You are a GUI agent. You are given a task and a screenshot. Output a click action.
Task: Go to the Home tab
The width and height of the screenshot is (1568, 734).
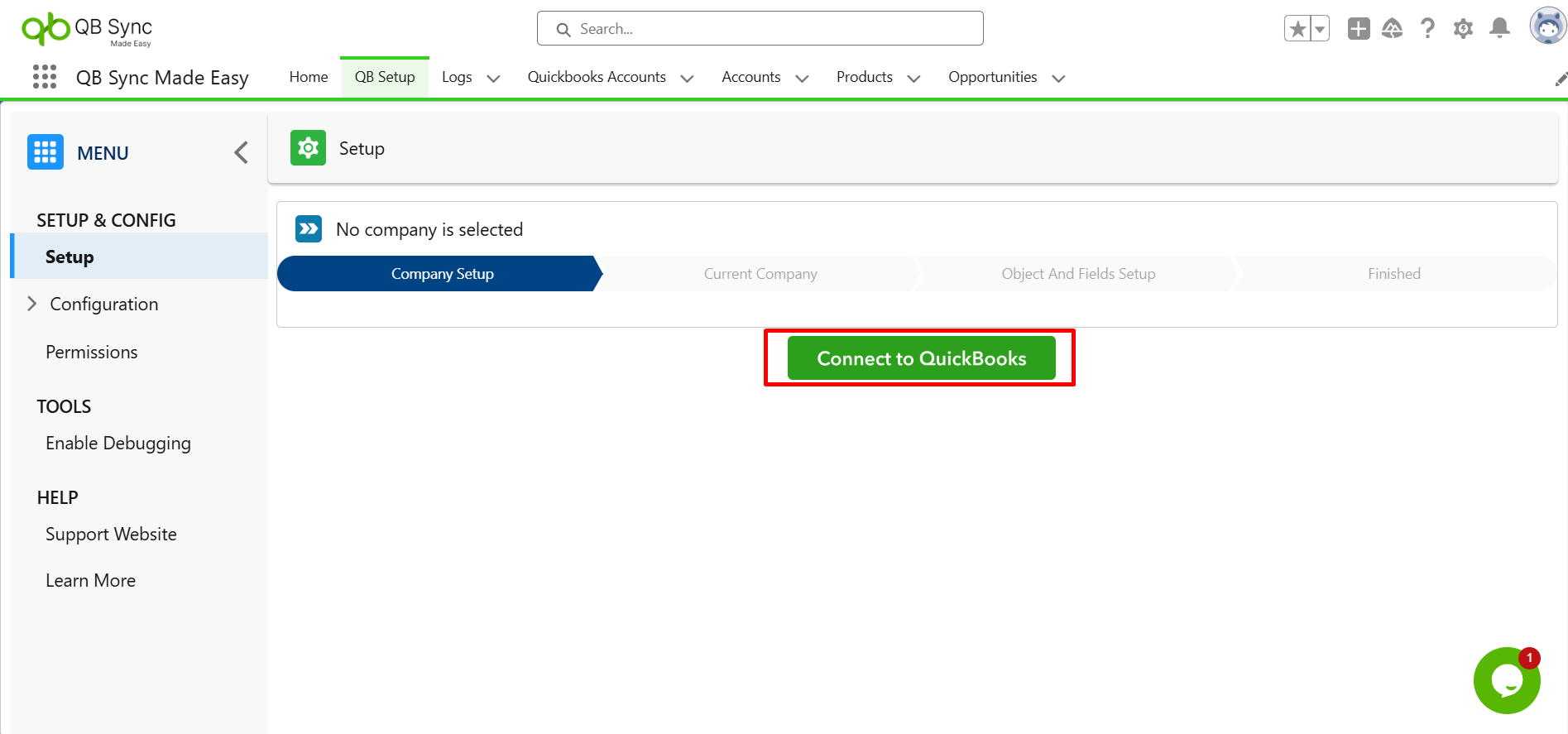(x=309, y=77)
